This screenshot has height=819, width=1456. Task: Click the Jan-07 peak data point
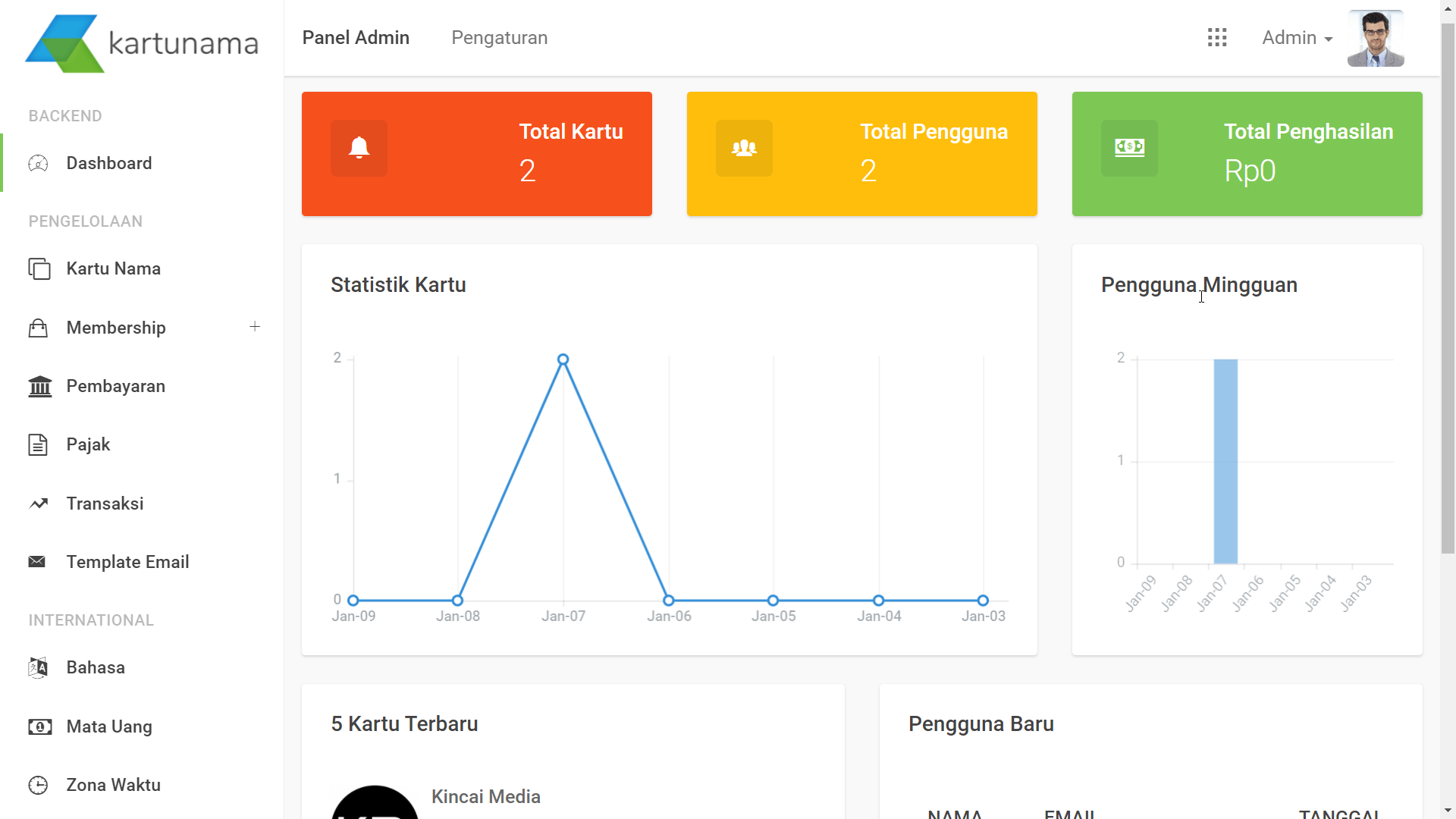[x=563, y=359]
